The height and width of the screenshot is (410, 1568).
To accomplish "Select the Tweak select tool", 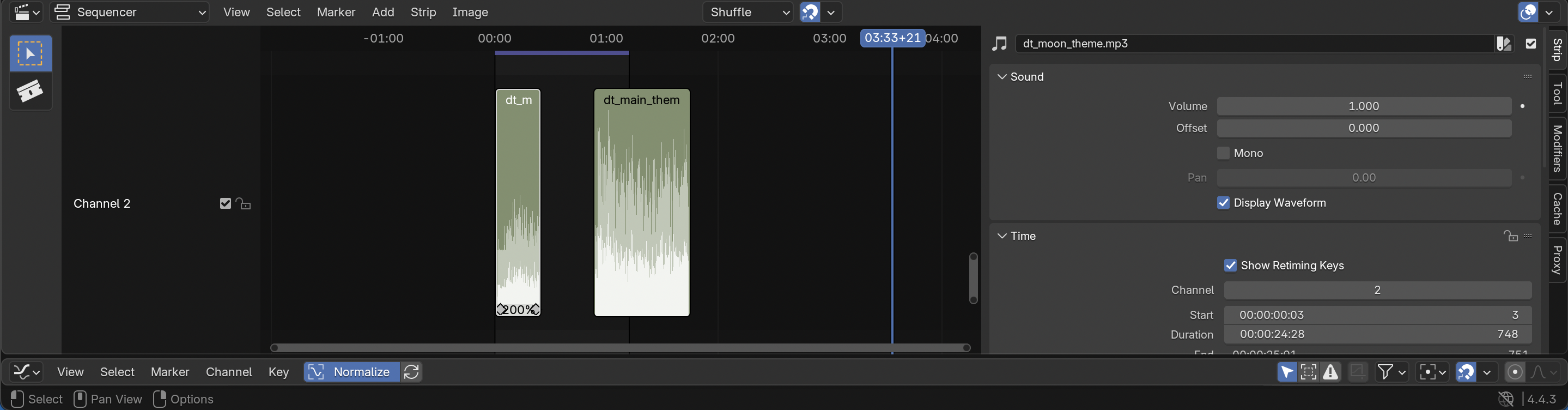I will pos(31,53).
